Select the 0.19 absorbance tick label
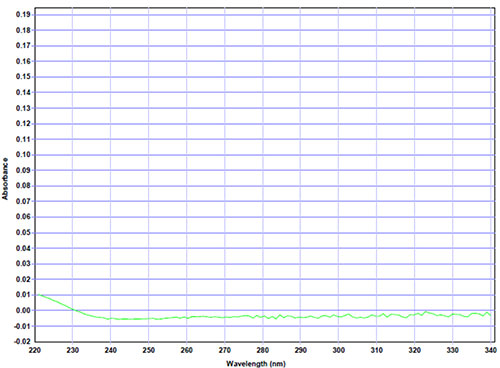 23,15
